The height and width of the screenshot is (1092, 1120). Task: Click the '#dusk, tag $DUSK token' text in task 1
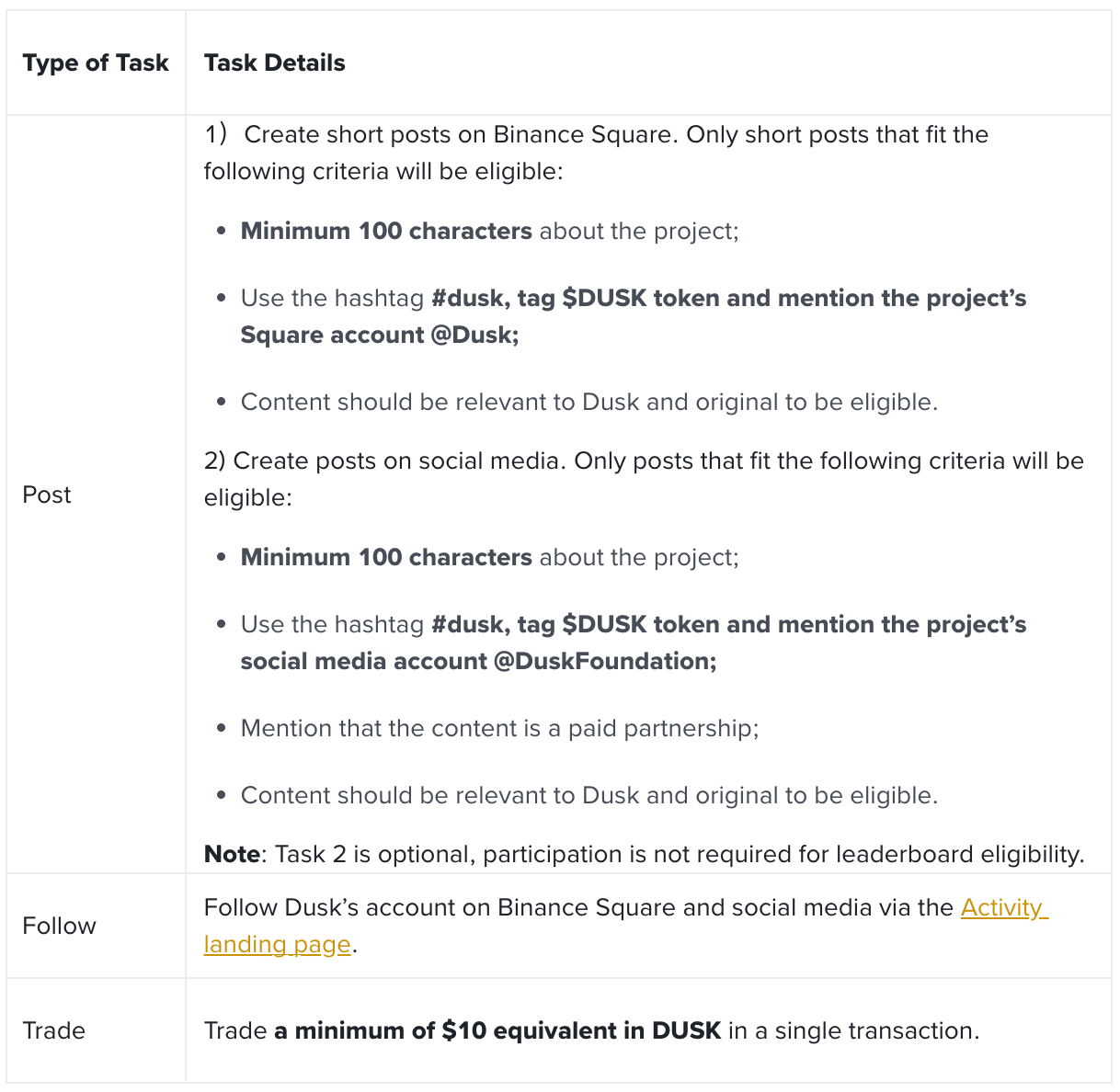pyautogui.click(x=539, y=298)
